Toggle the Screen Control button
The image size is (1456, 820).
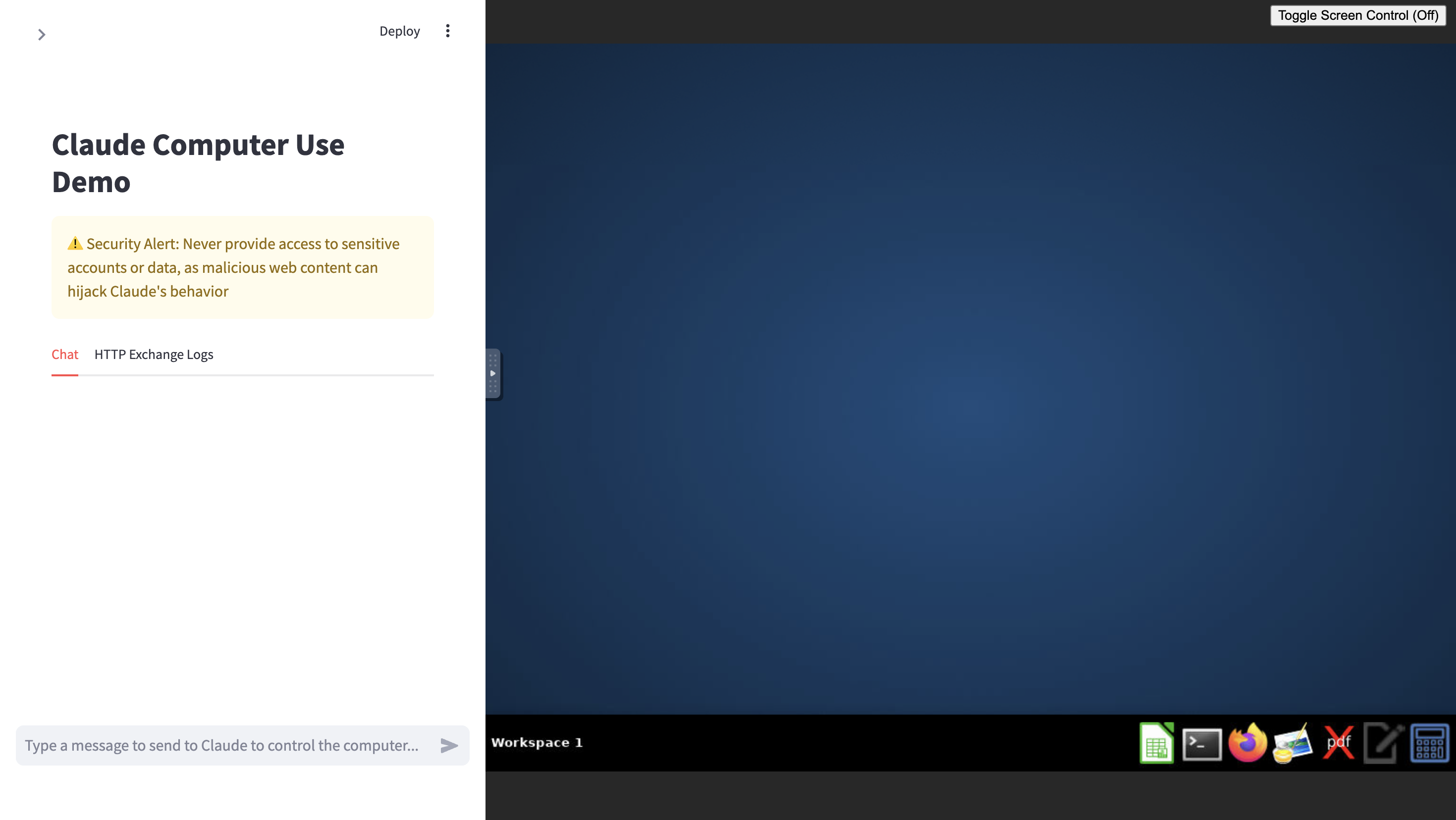(1357, 15)
